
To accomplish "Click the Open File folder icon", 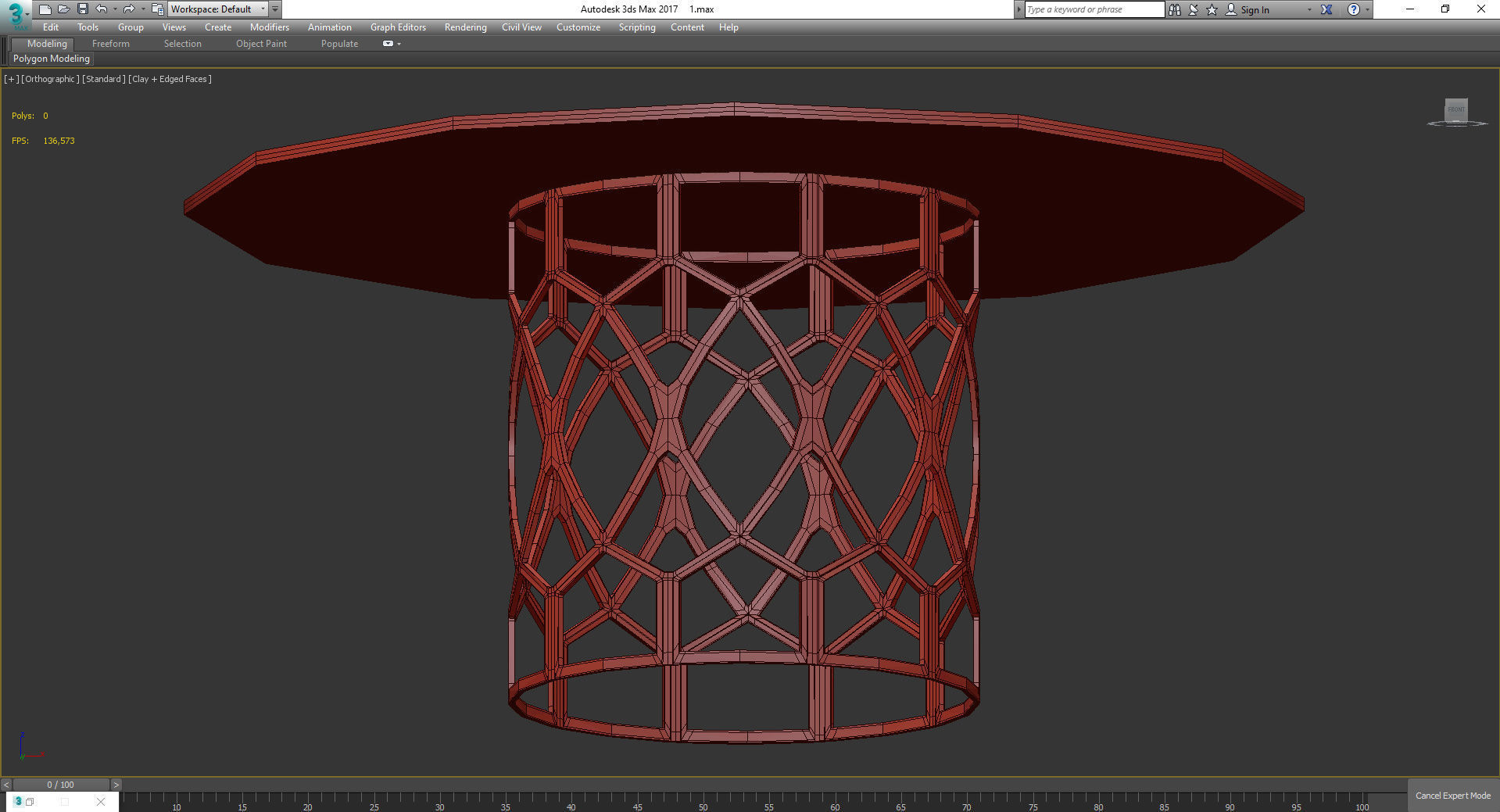I will click(63, 9).
